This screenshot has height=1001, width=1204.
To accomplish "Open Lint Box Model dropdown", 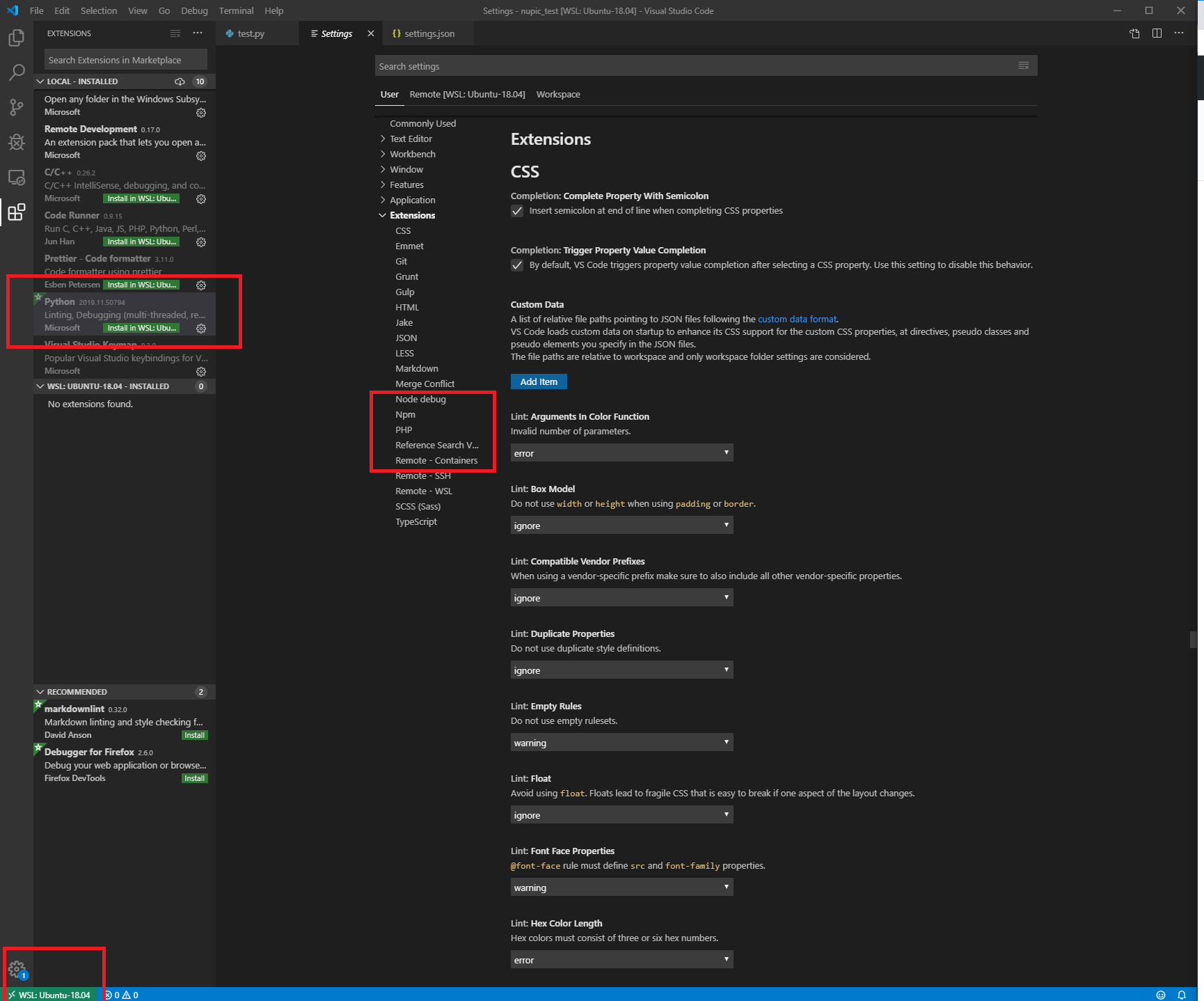I will pyautogui.click(x=621, y=526).
